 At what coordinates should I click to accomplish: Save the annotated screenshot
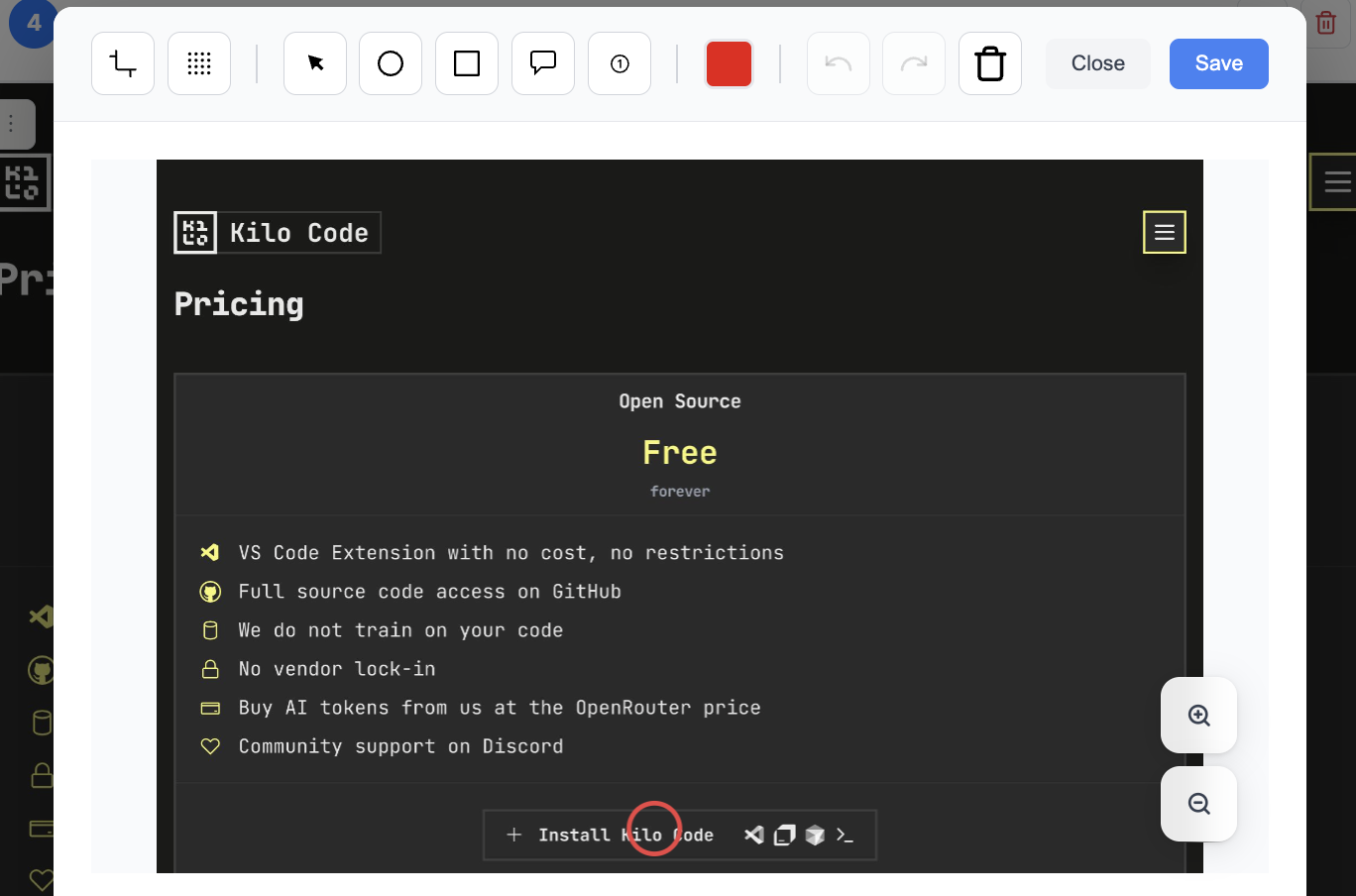tap(1218, 62)
